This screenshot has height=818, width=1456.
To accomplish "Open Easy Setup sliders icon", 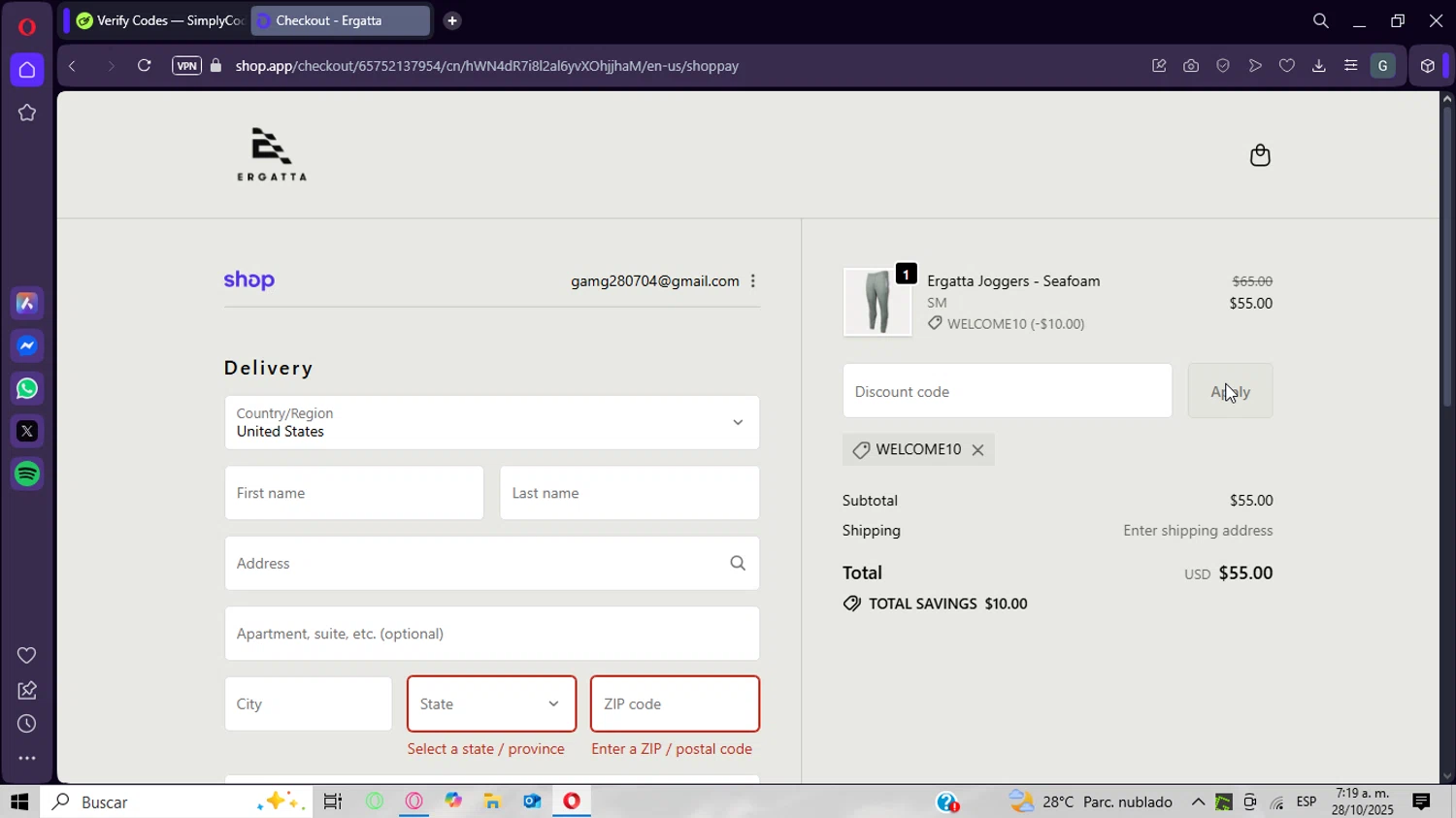I will [x=1350, y=66].
